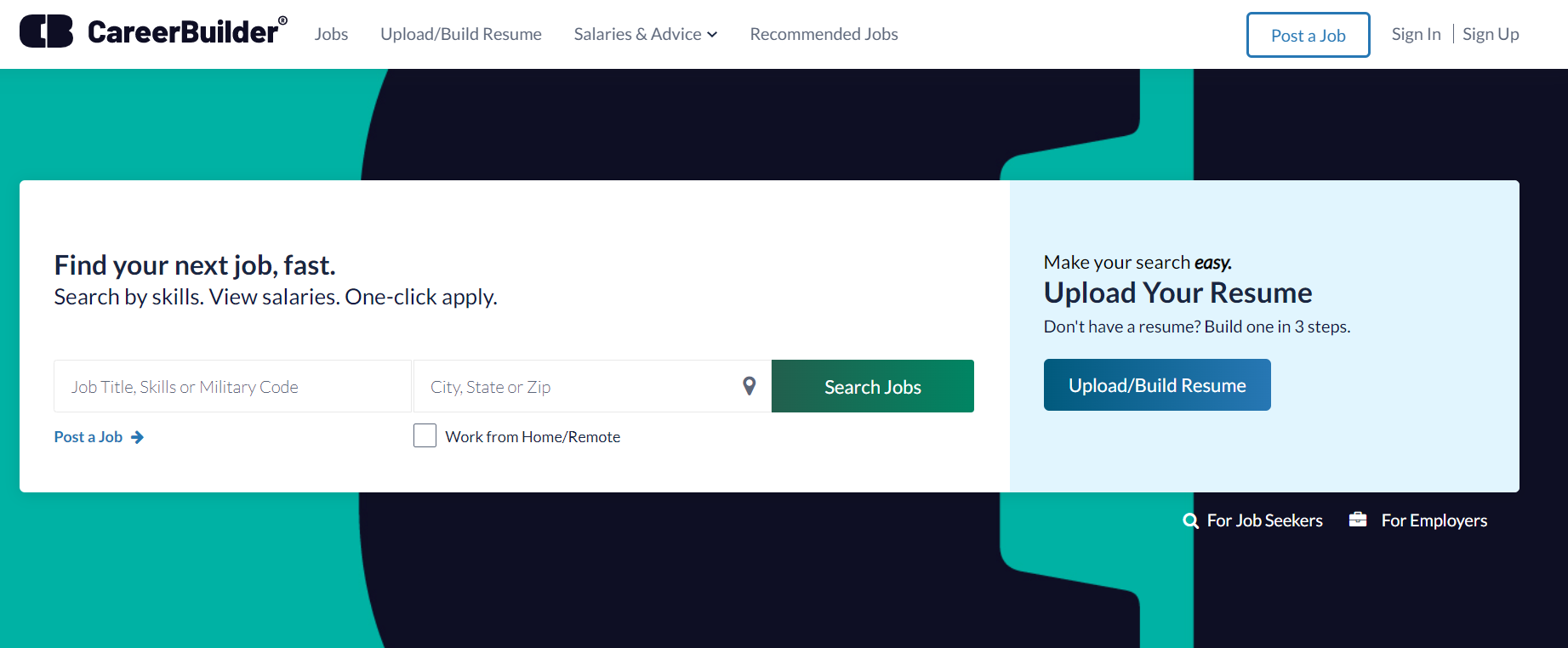Click the 'Upload Your Resume' heading

(x=1177, y=293)
